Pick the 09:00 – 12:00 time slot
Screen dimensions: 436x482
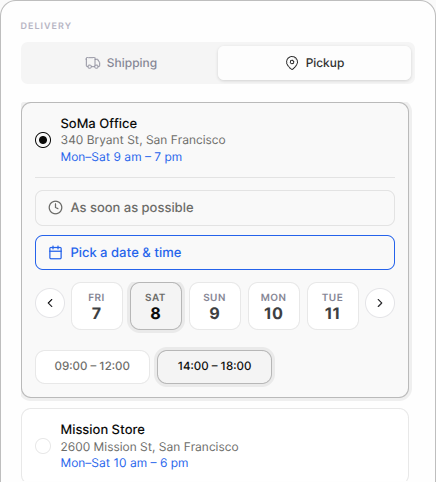92,366
